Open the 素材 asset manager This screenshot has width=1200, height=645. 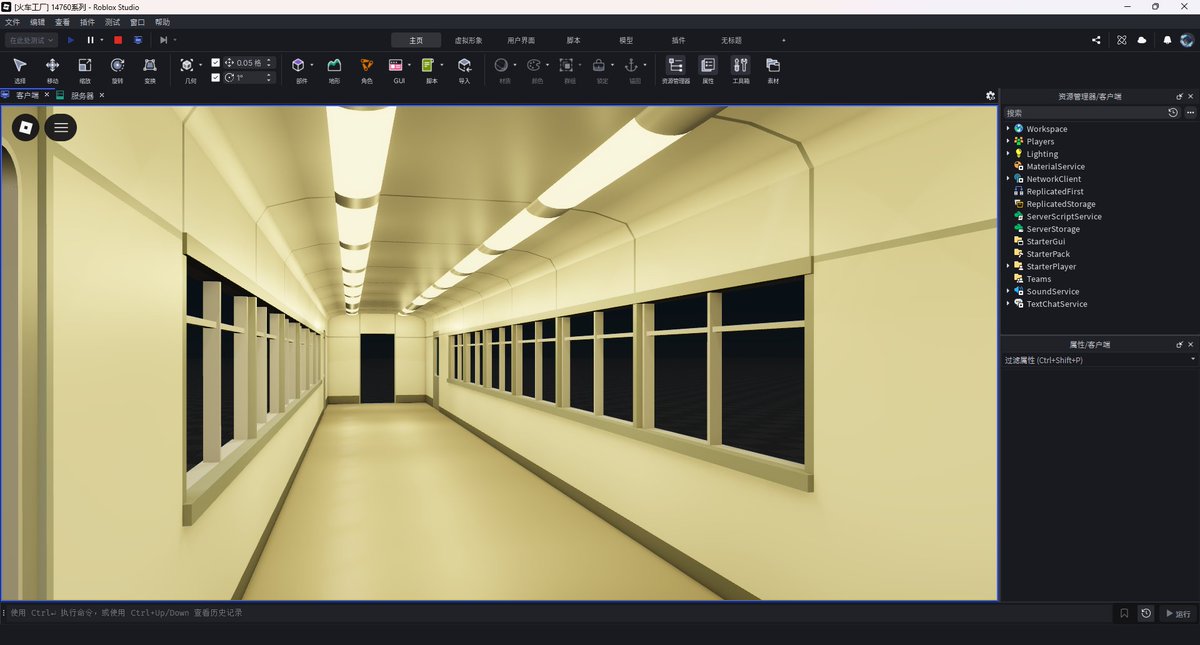pyautogui.click(x=773, y=69)
